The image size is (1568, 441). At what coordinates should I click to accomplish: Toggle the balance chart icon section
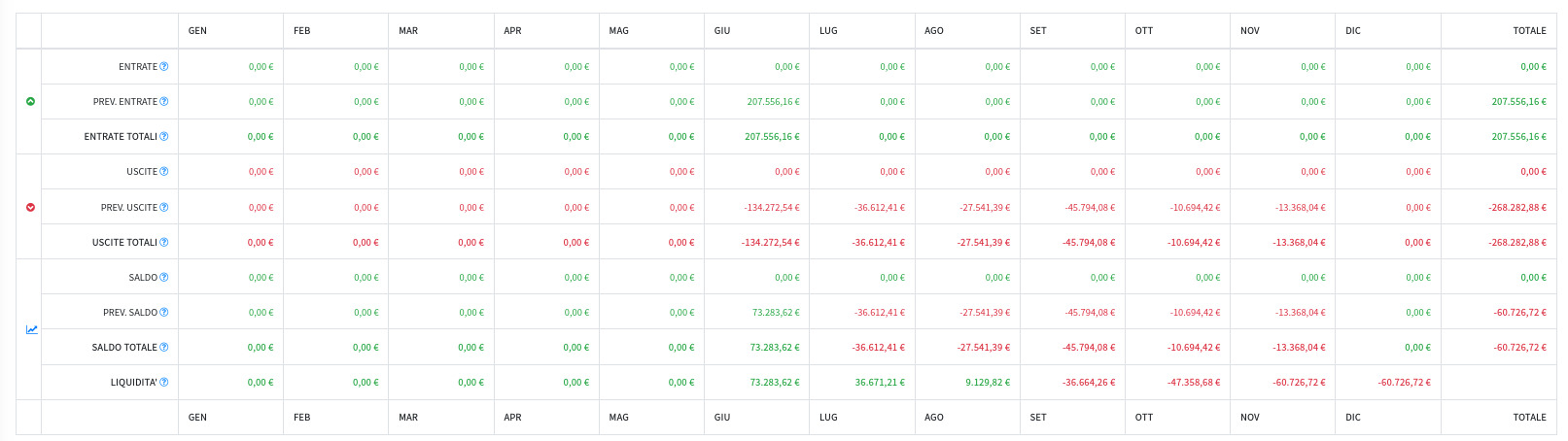31,330
